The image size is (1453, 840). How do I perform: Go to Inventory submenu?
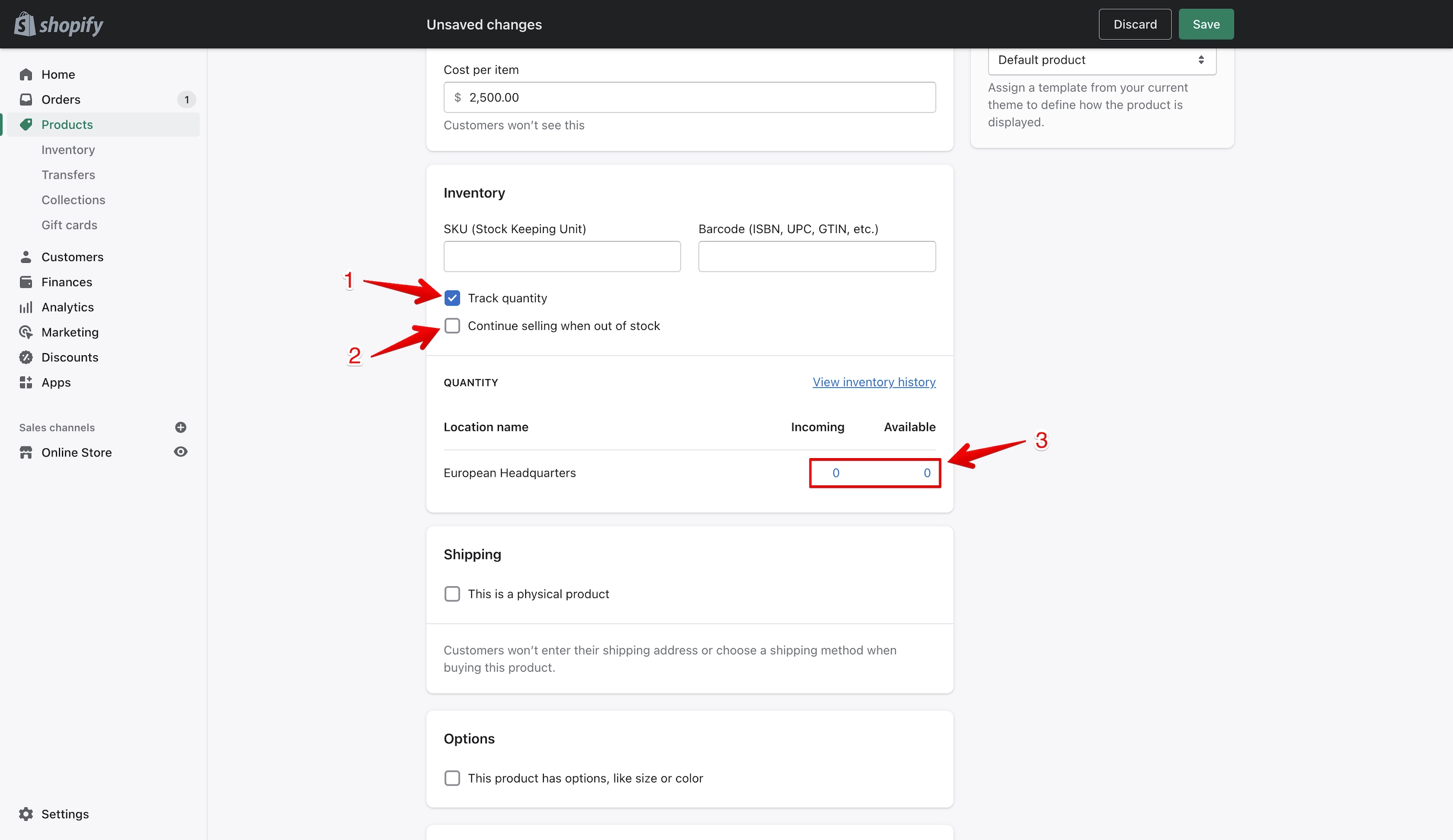68,150
